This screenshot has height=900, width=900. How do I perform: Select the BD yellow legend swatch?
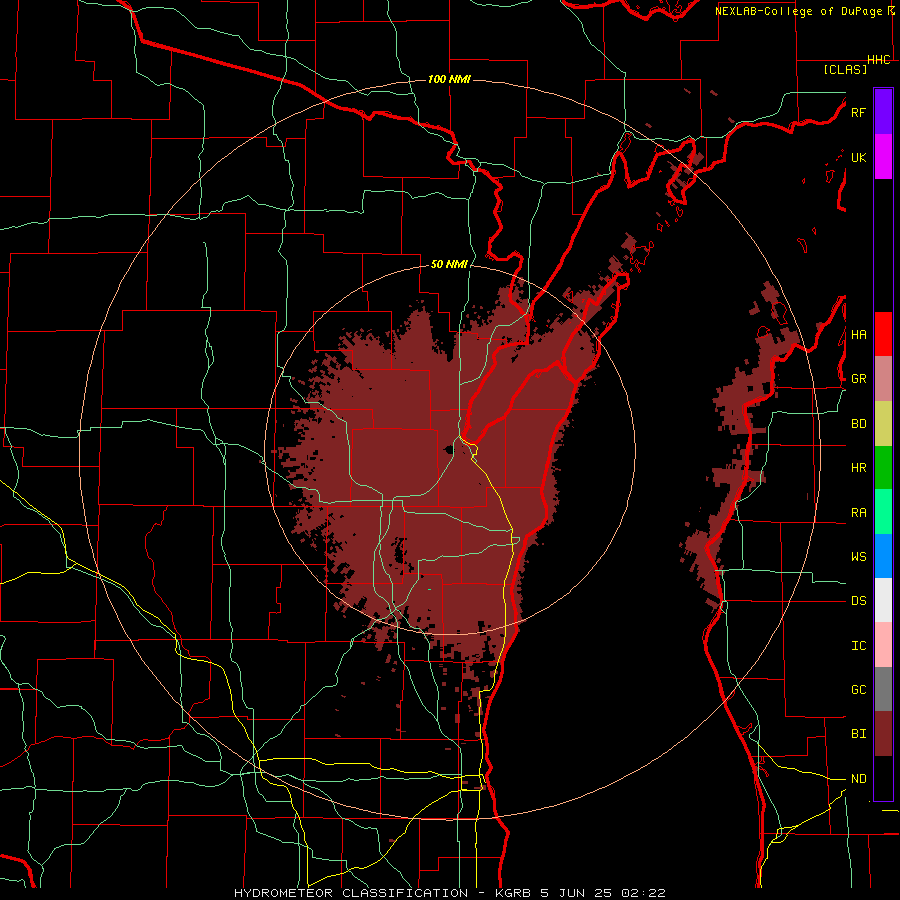pyautogui.click(x=883, y=423)
